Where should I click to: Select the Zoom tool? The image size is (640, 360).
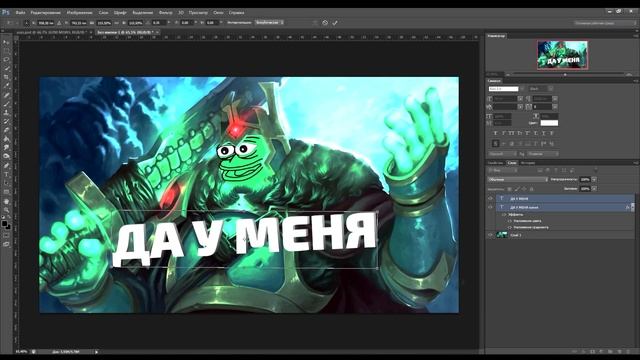(6, 210)
